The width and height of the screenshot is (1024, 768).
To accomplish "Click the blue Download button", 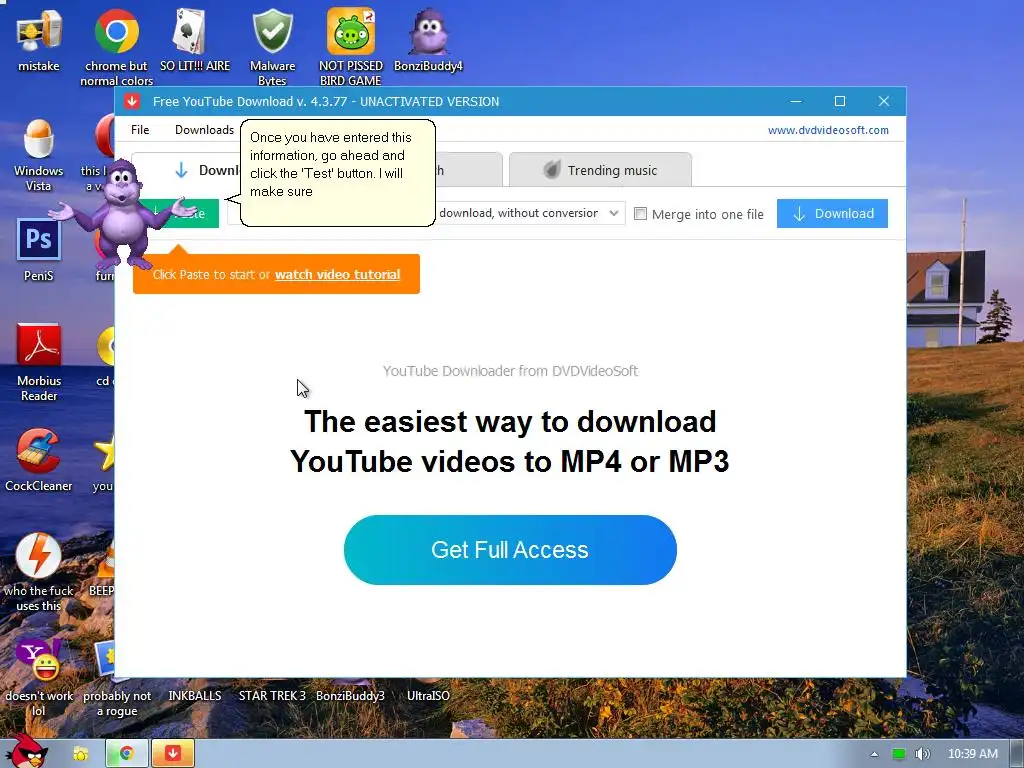I will [832, 214].
